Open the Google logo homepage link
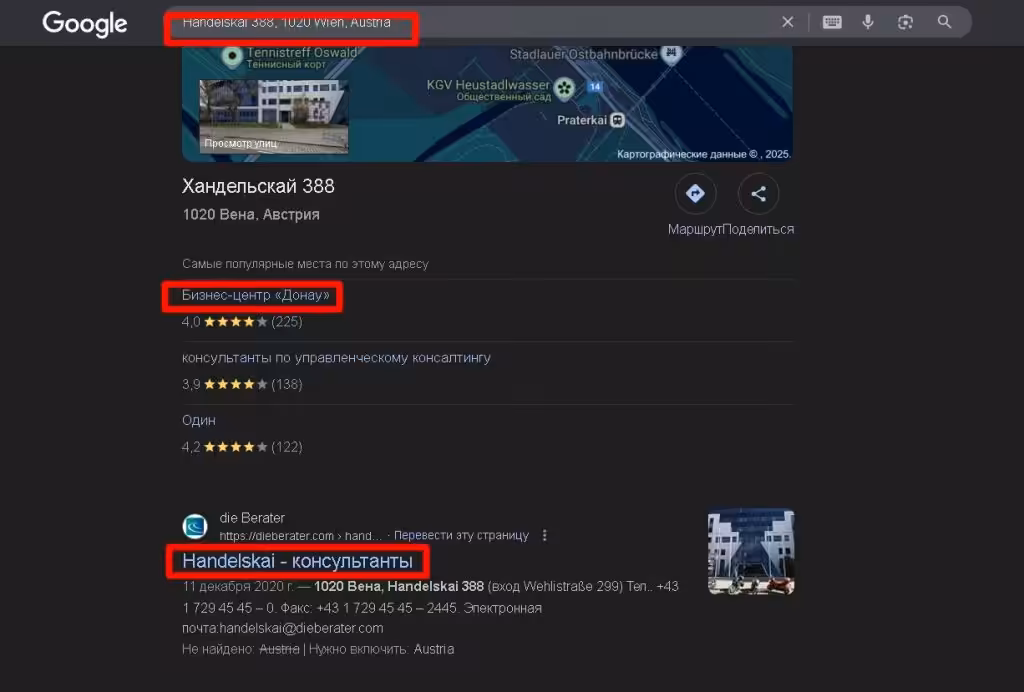 tap(85, 24)
